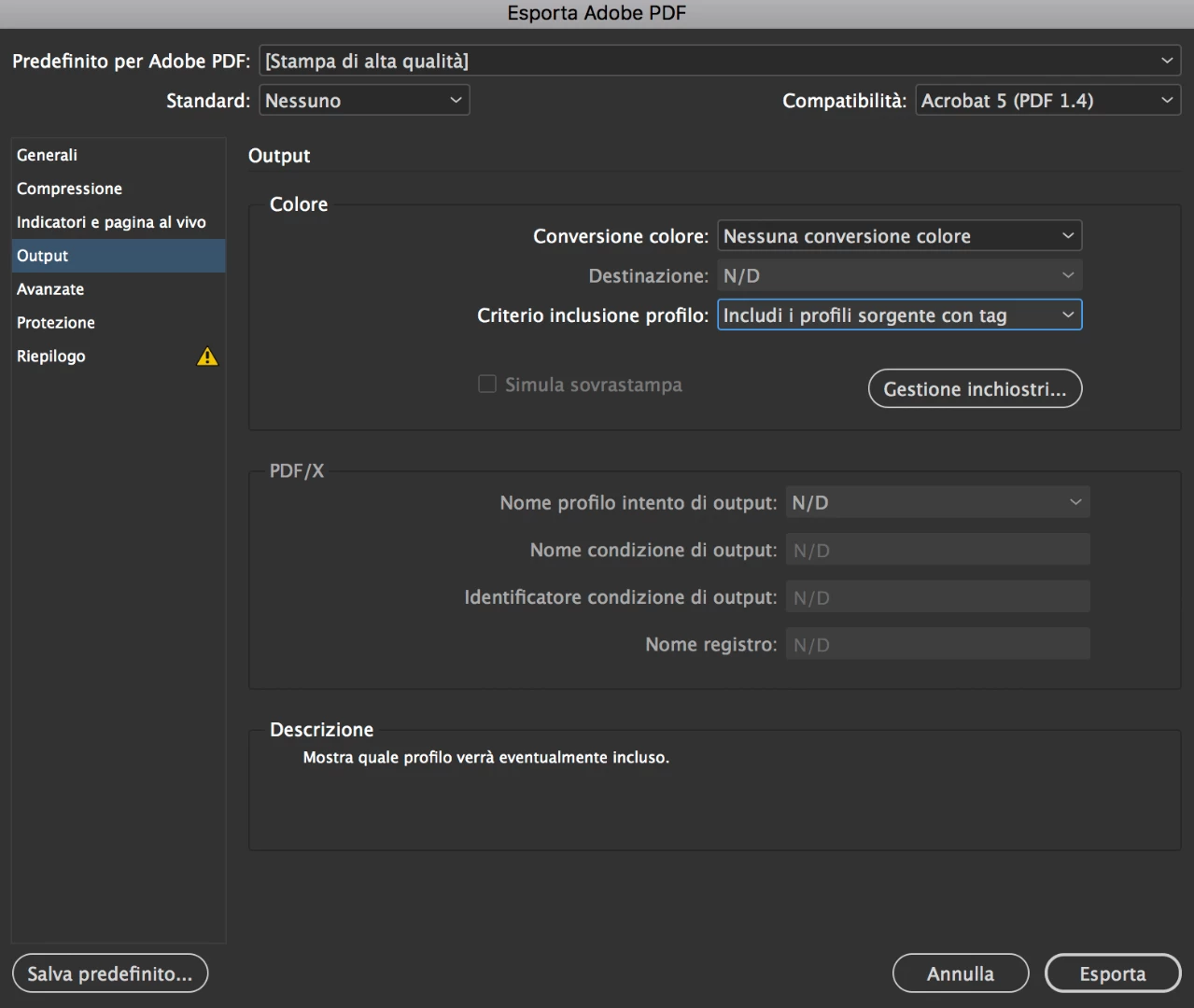The height and width of the screenshot is (1008, 1194).
Task: Click the Esporta Adobe PDF title bar
Action: pyautogui.click(x=597, y=13)
